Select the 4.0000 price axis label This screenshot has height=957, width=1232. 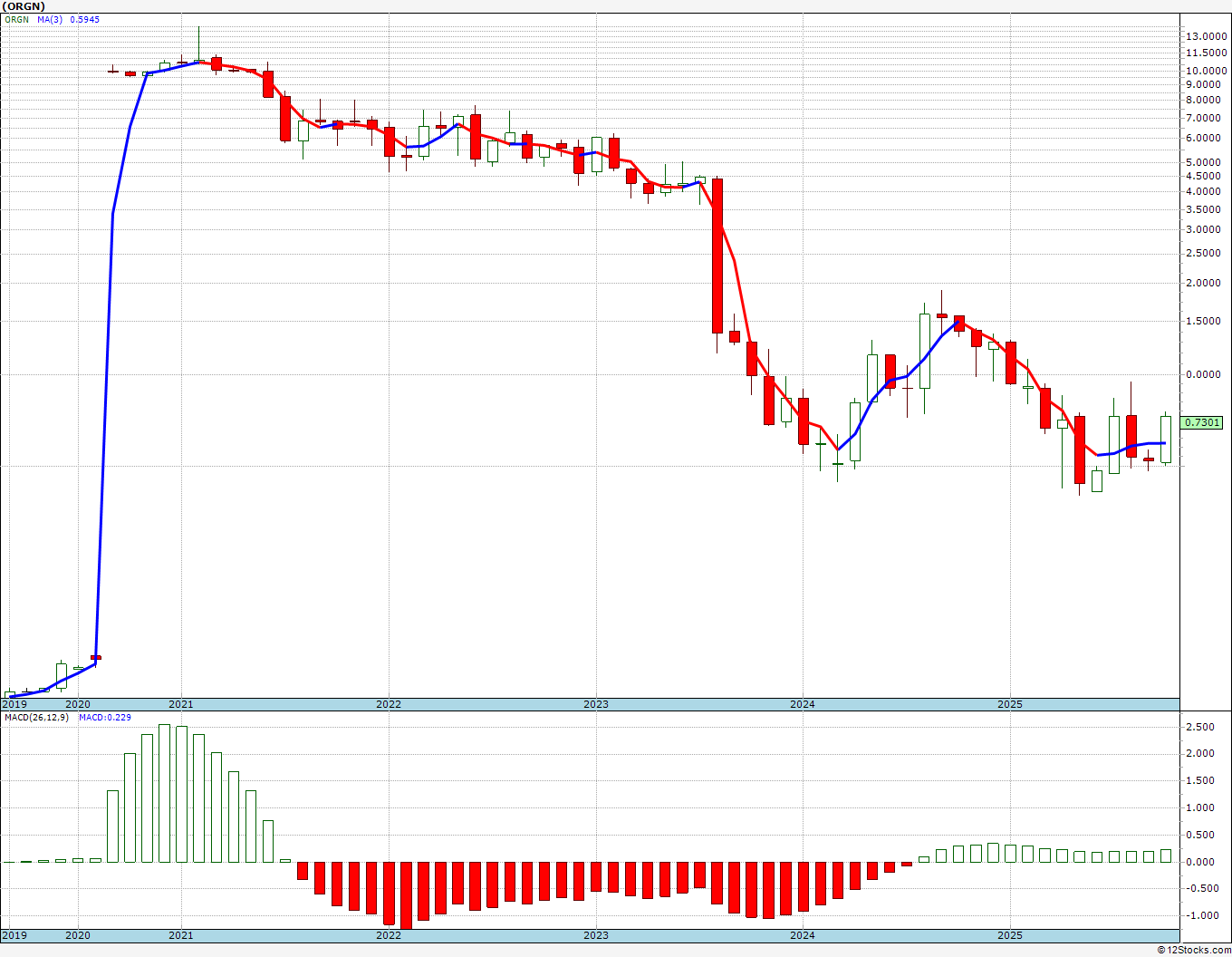pos(1205,191)
